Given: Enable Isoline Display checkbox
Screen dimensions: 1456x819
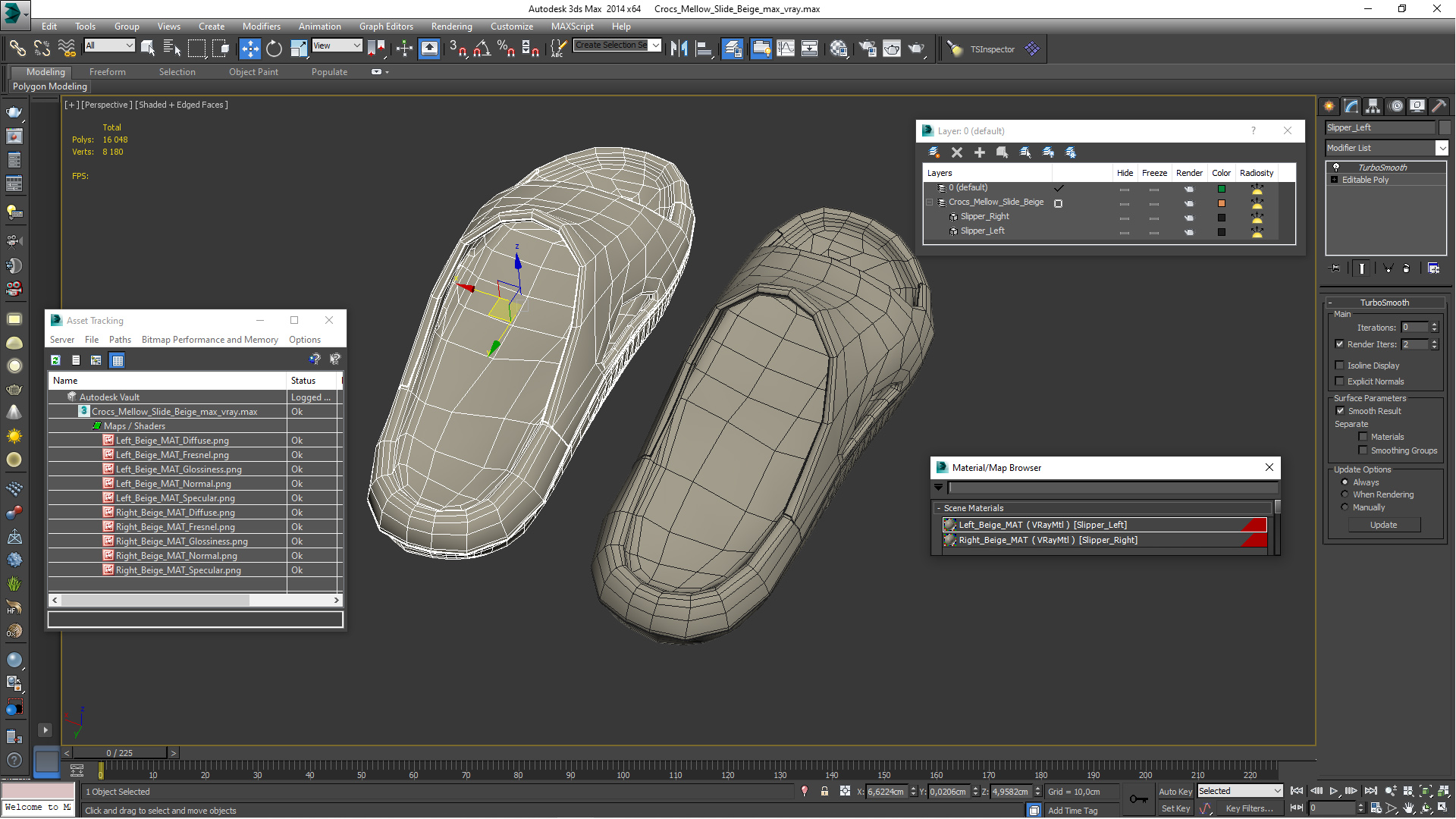Looking at the screenshot, I should (x=1340, y=366).
